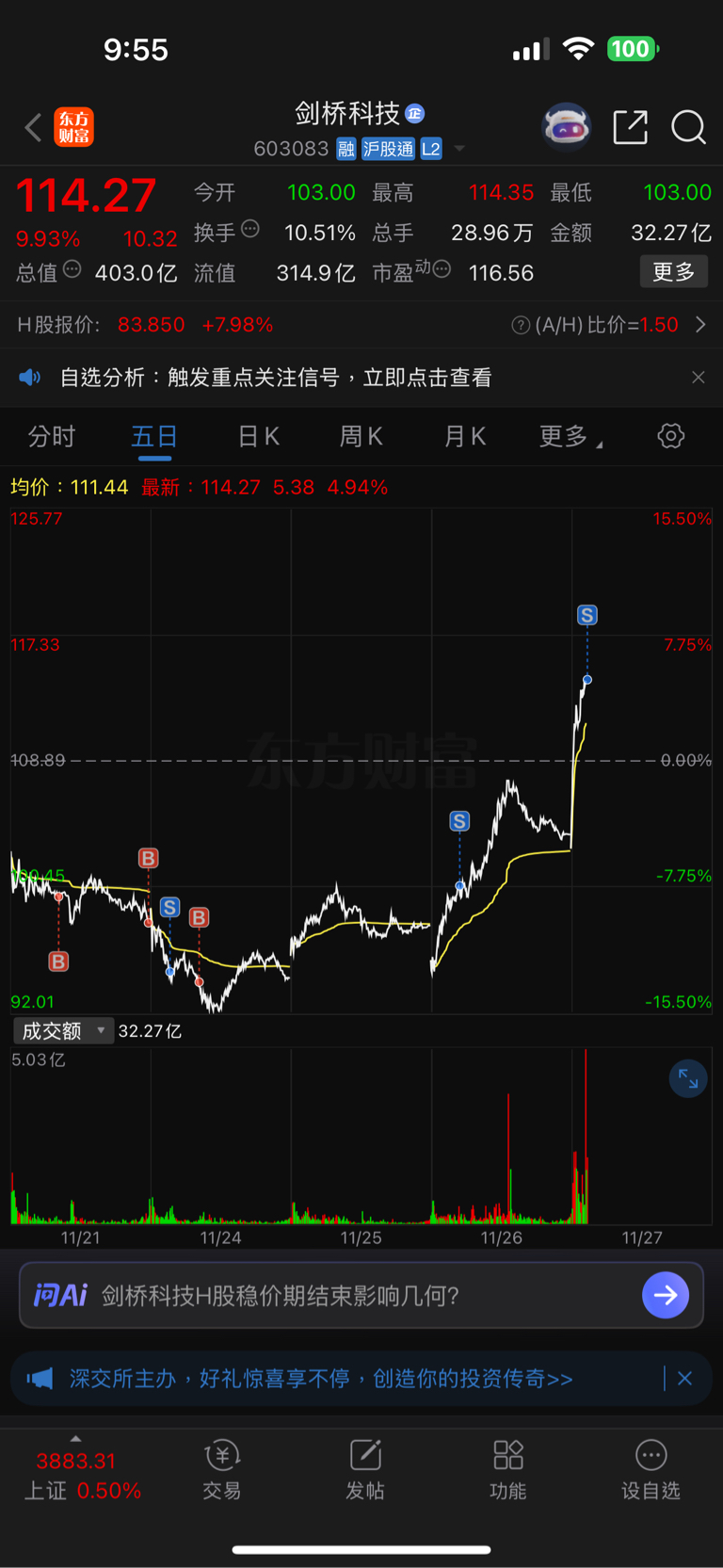Tap the 剑桥科技 stock title
Viewport: 723px width, 1568px height.
click(347, 114)
